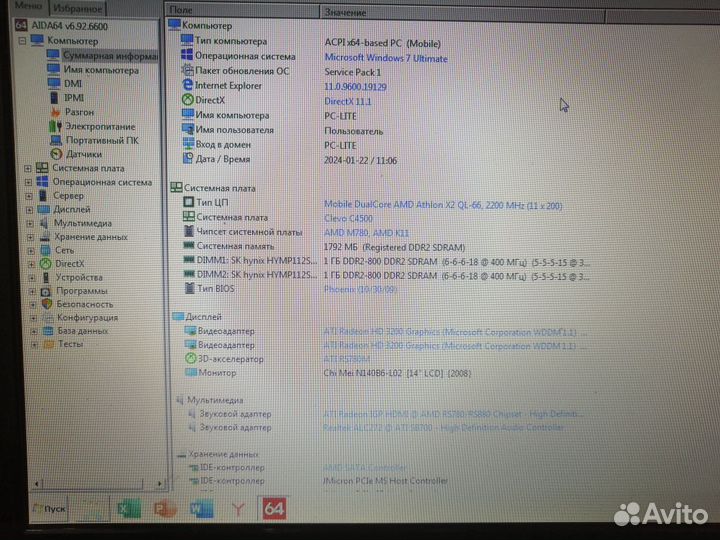Screen dimensions: 720x540
Task: Open the Mobile DualCore AMD Athlon X2 link
Action: pos(443,205)
